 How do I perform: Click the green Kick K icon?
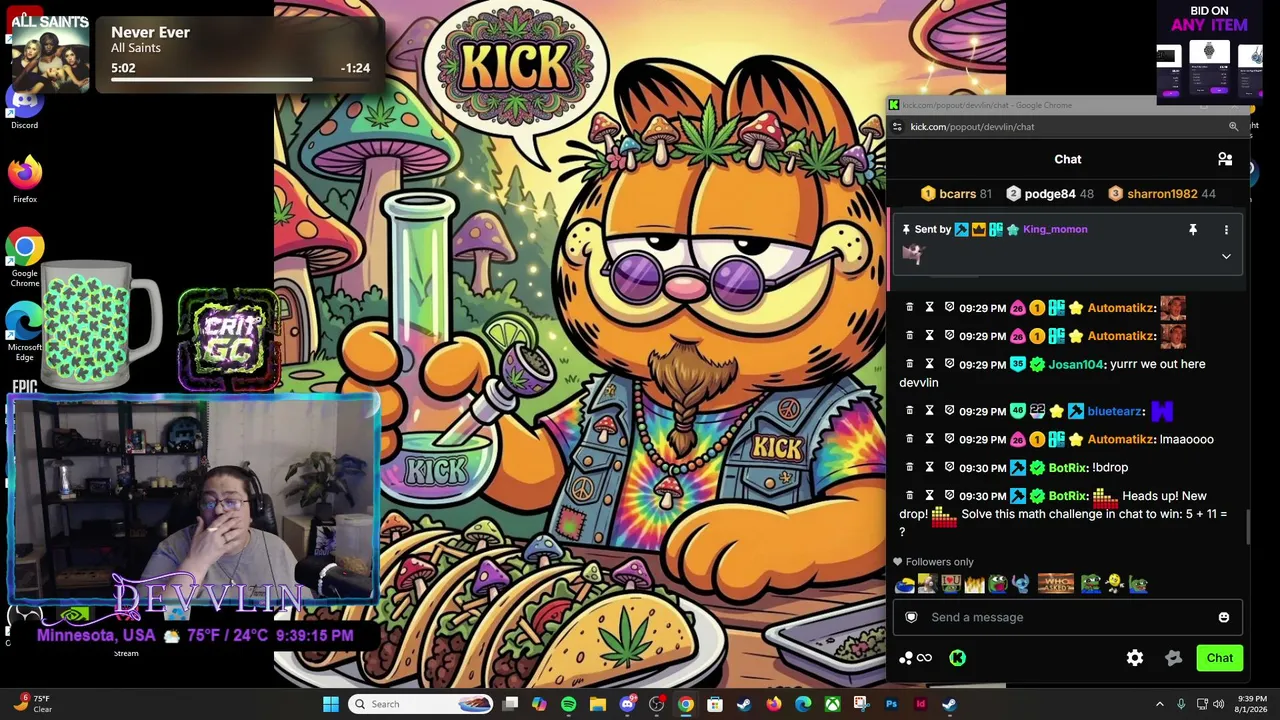957,658
